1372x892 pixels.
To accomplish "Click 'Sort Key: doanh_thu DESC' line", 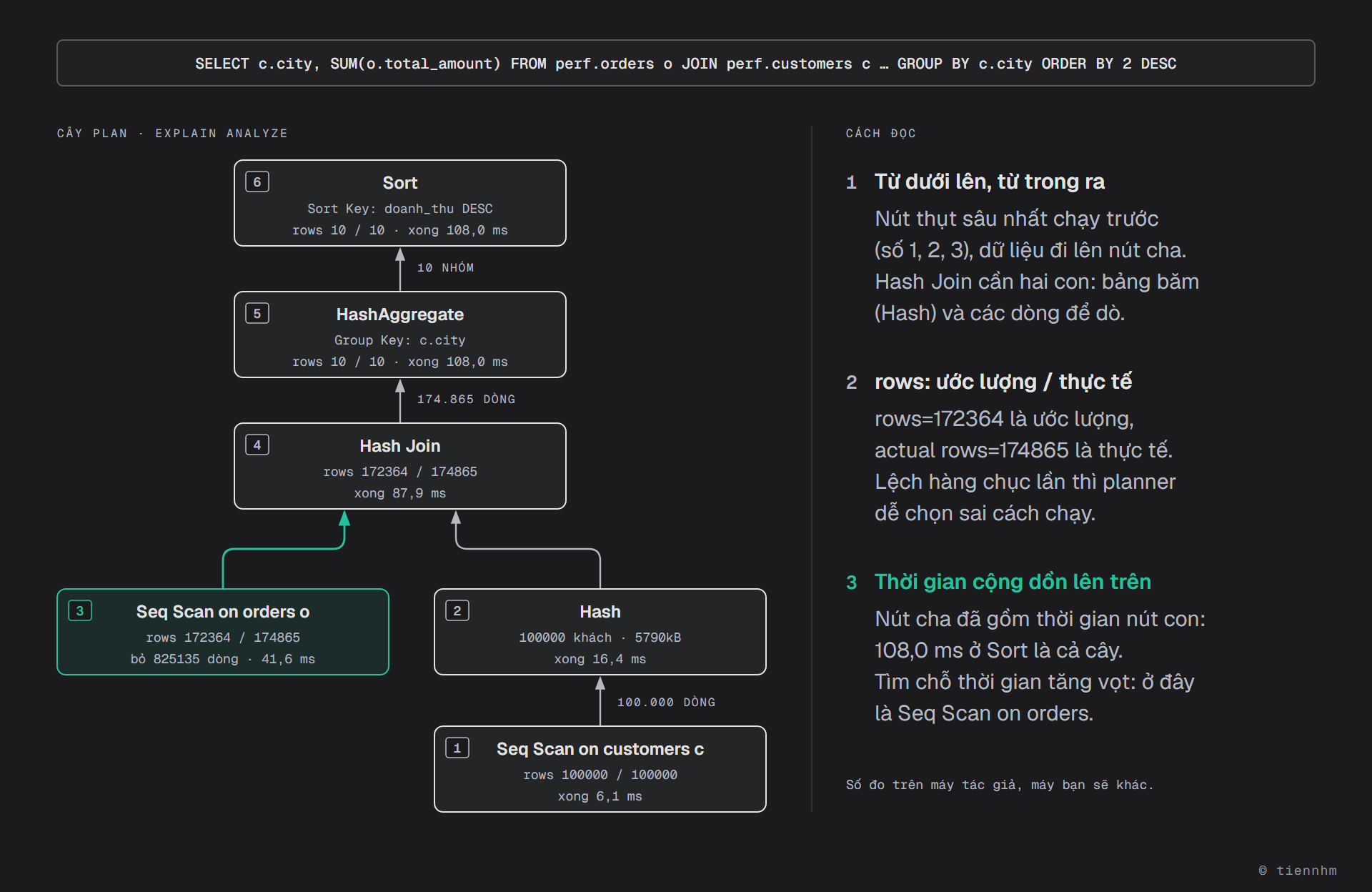I will pos(399,209).
